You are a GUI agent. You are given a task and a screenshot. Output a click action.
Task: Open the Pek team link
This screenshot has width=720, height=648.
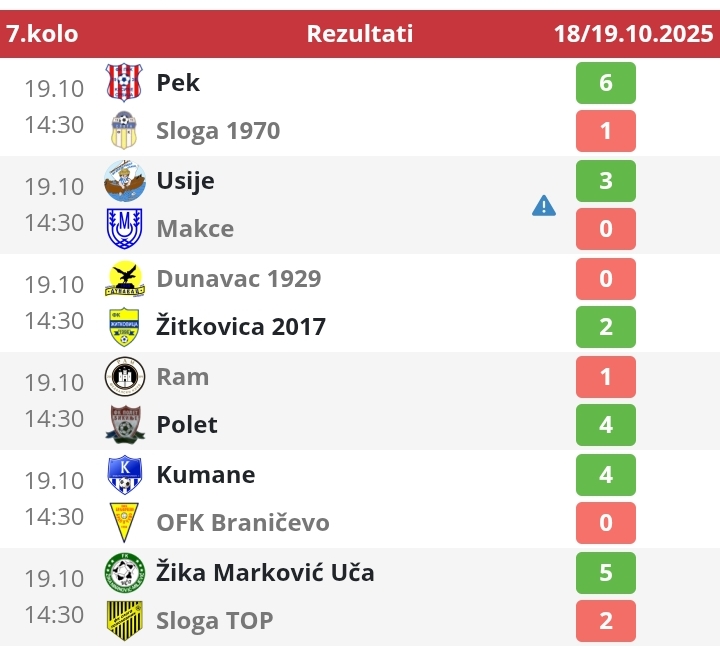pos(178,82)
